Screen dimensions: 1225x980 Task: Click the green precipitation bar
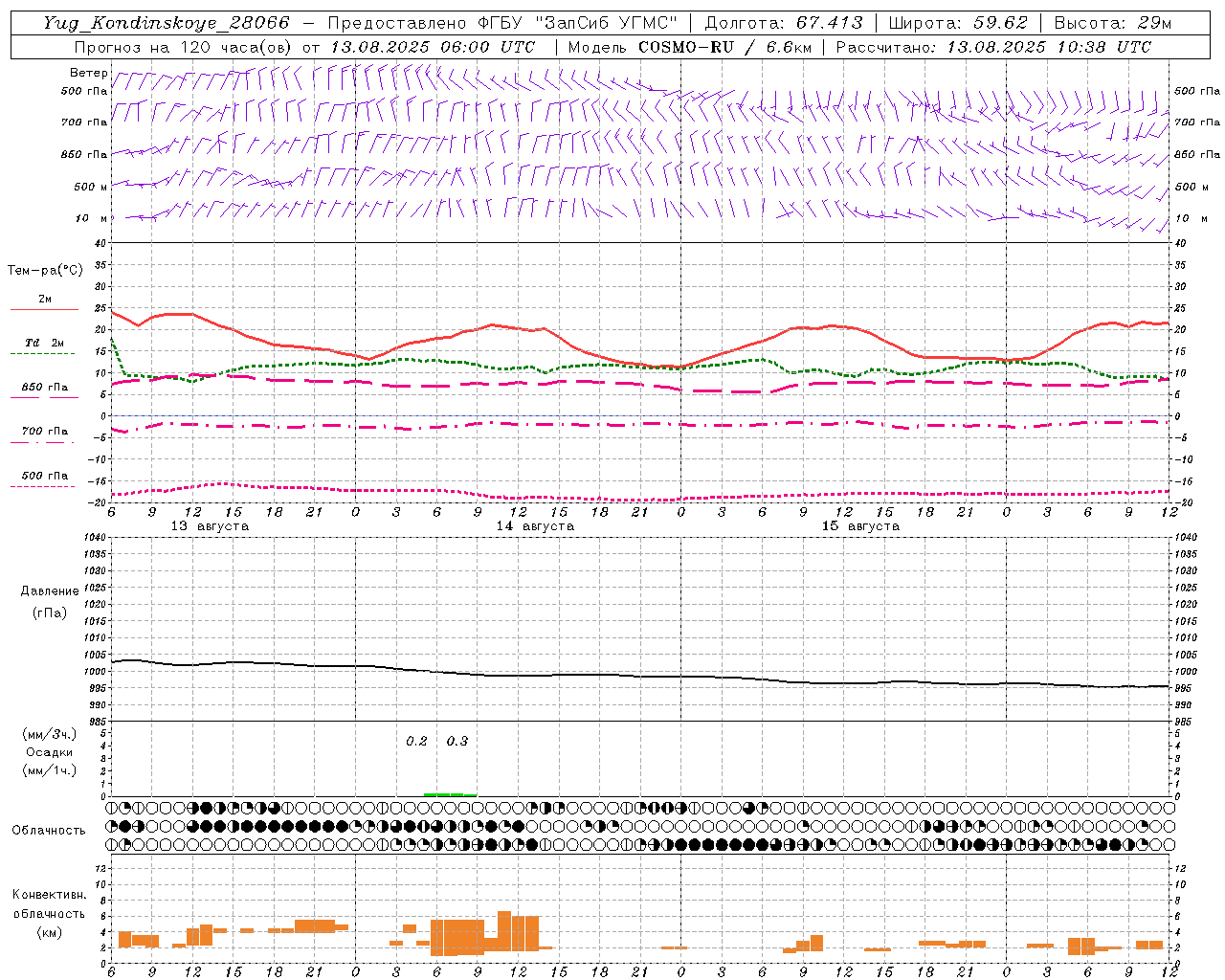tap(450, 794)
